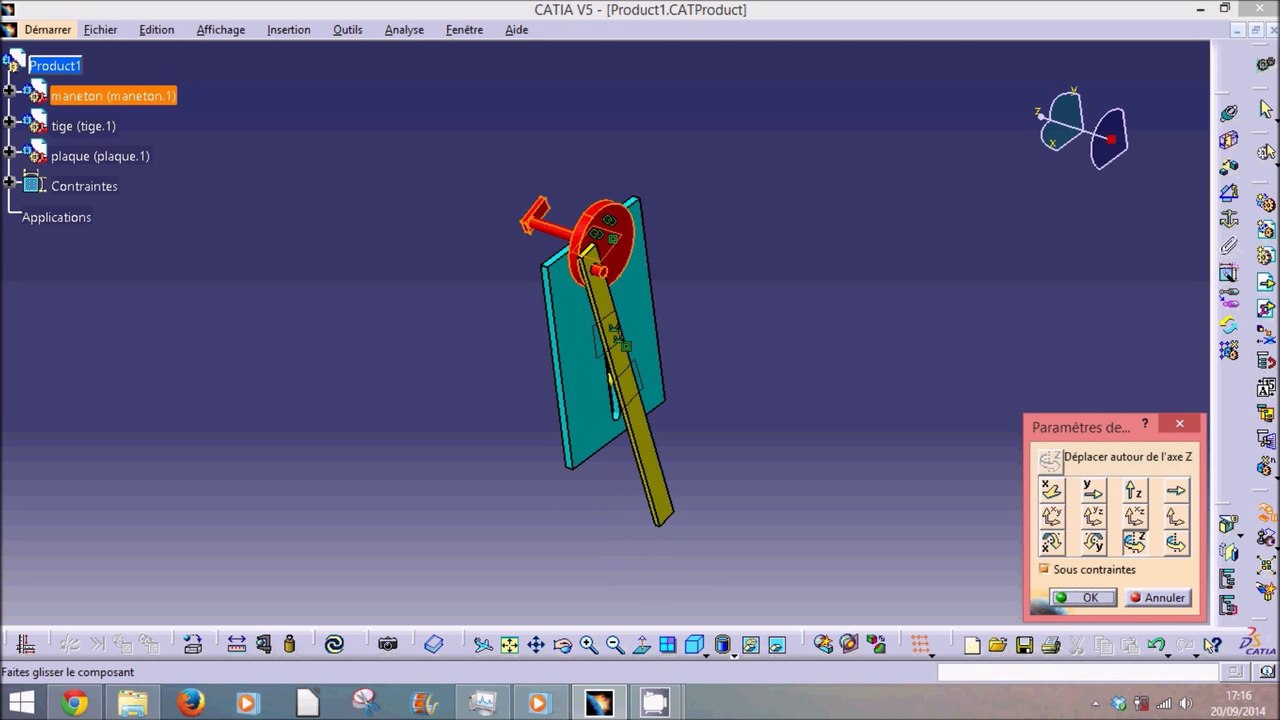This screenshot has width=1280, height=720.
Task: Expand the maneton (maneton.1) node
Action: (x=9, y=91)
